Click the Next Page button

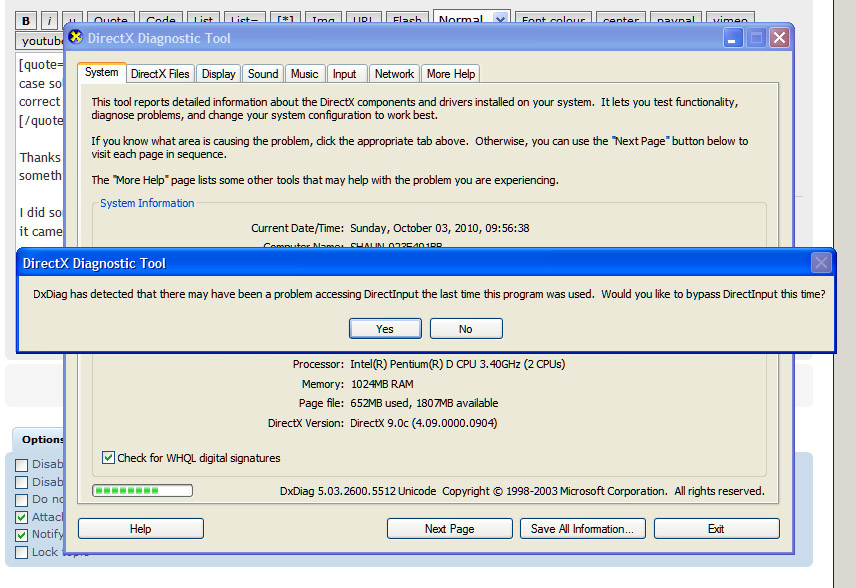coord(449,529)
